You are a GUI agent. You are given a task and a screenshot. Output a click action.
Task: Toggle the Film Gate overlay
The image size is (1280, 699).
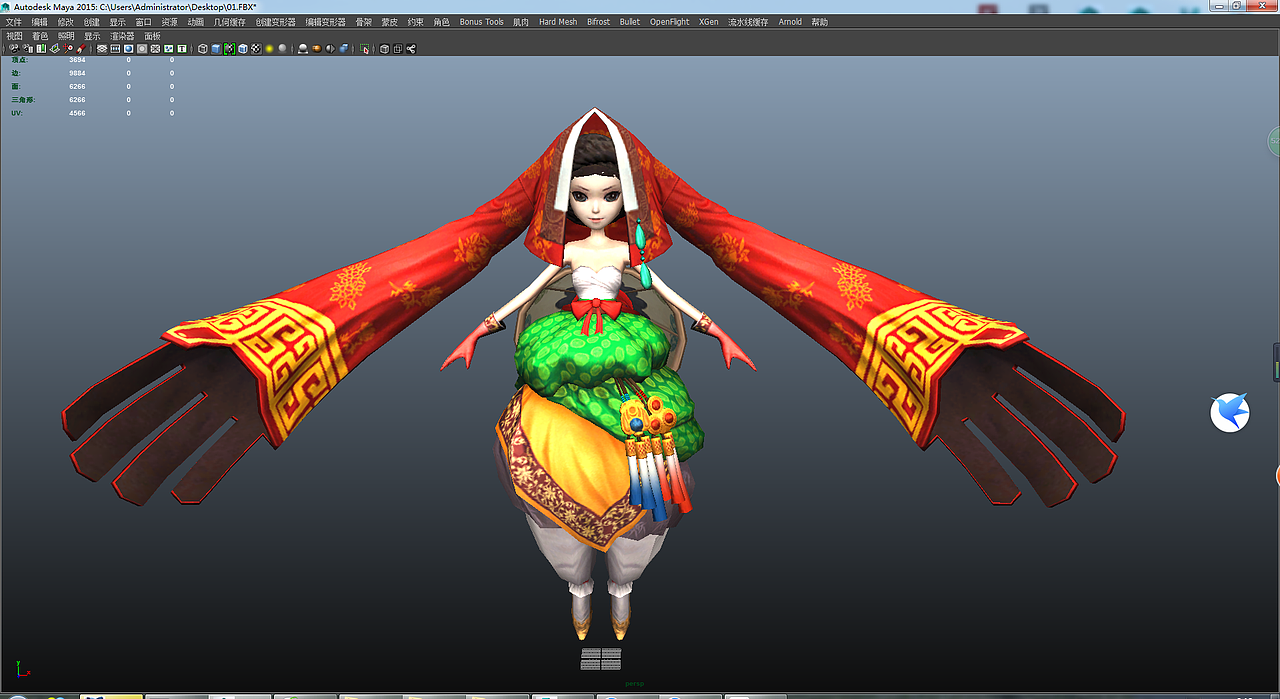(x=115, y=48)
